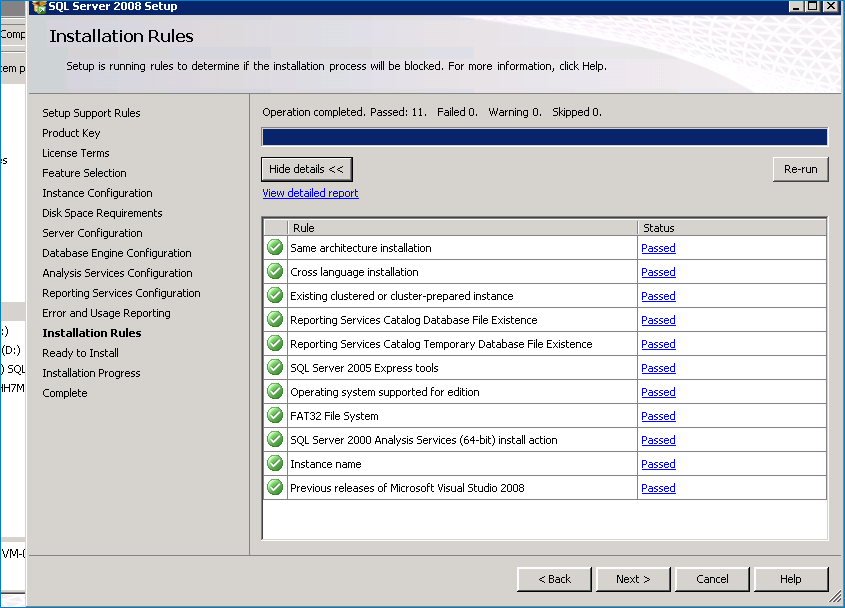Click the Operating system supported for edition text
The image size is (845, 608).
[x=385, y=392]
